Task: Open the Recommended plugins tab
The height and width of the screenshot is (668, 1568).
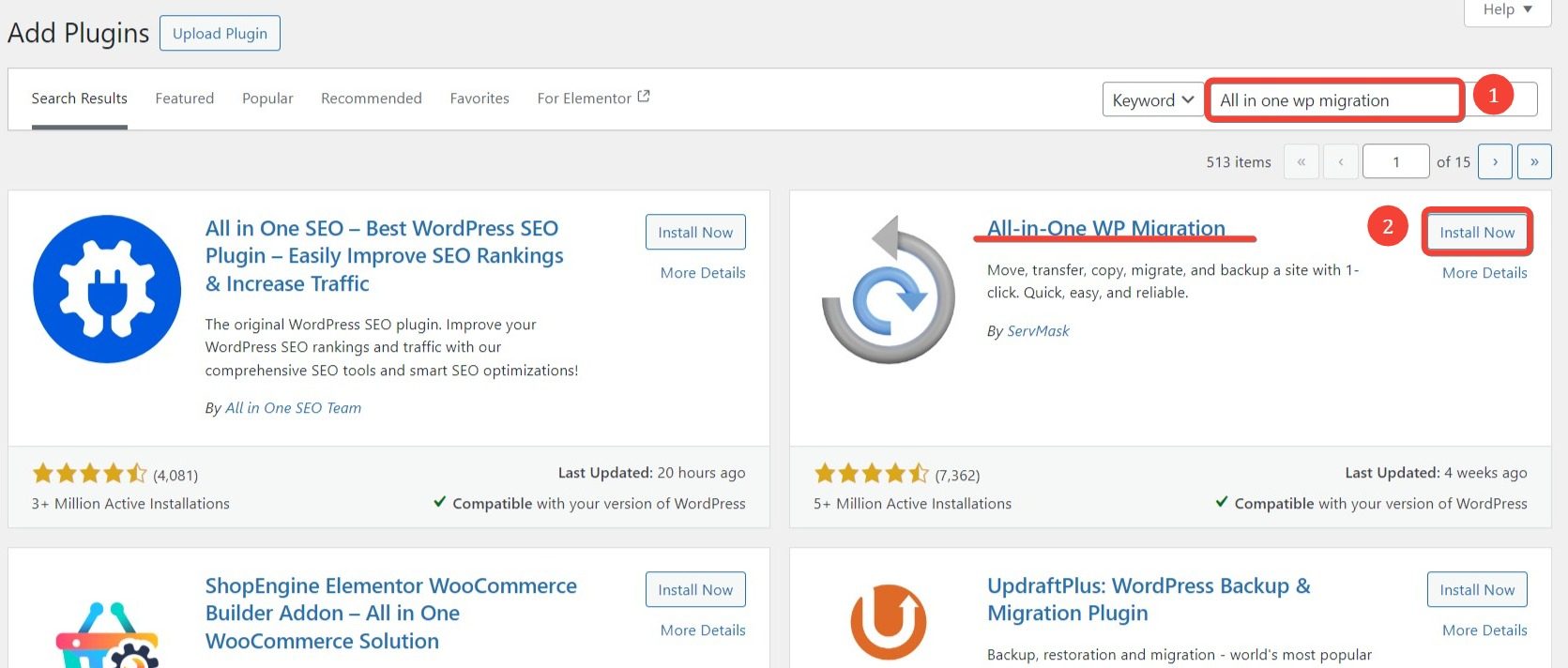Action: tap(372, 99)
